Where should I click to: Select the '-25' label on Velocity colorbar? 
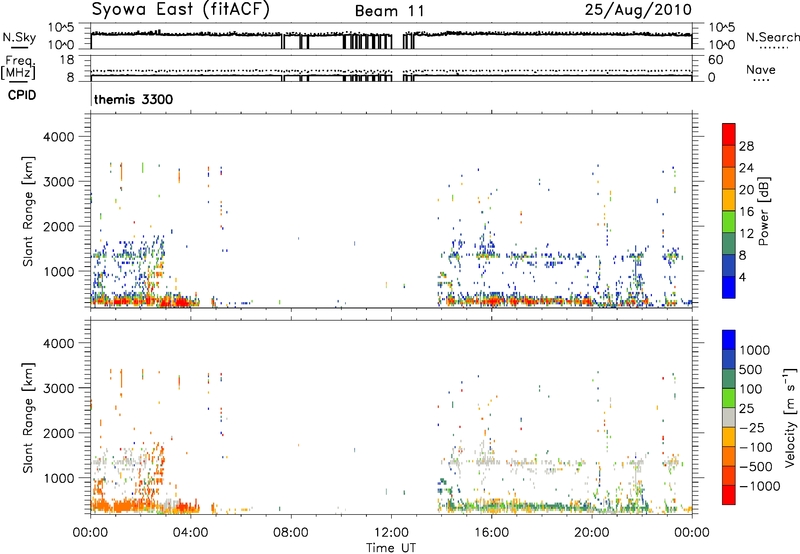752,428
